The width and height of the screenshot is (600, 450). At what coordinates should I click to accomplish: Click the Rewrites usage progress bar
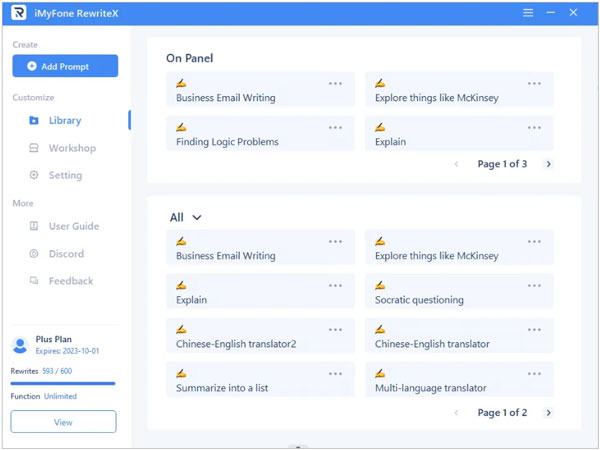pyautogui.click(x=63, y=383)
